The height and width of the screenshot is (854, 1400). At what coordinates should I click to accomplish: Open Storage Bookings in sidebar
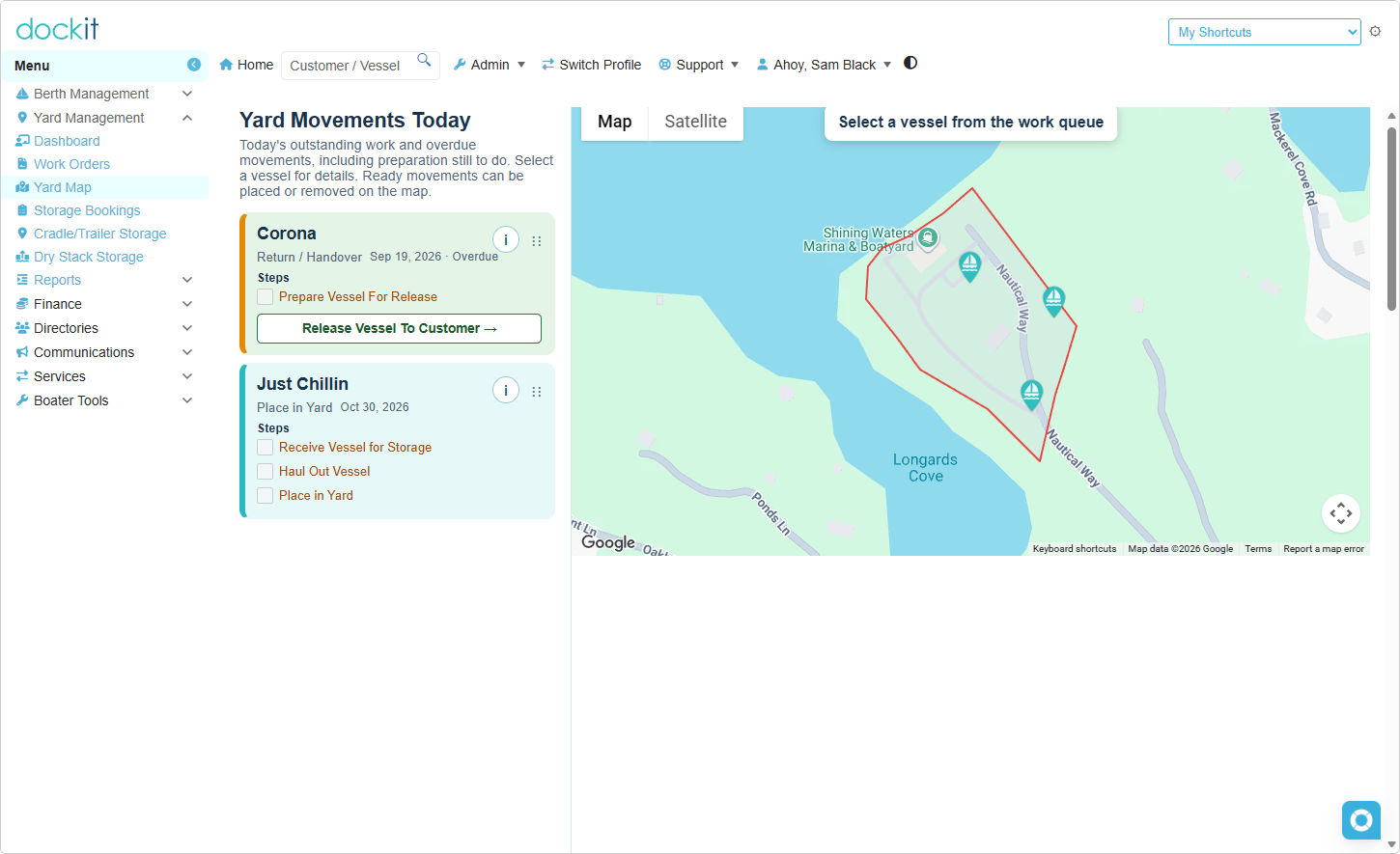tap(87, 210)
